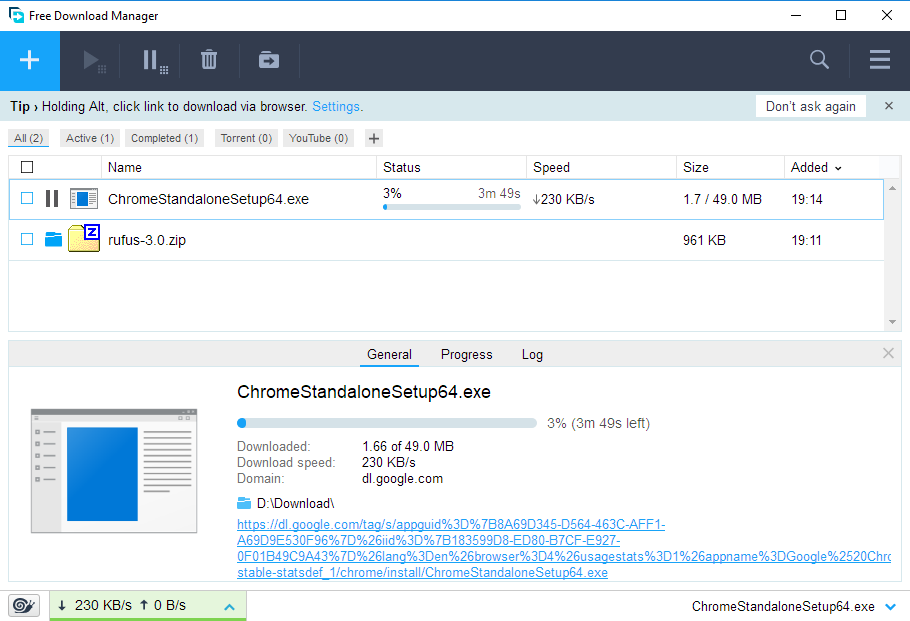This screenshot has height=621, width=910.
Task: Check the ChromeStandaloneSetup64.exe checkbox
Action: click(x=27, y=198)
